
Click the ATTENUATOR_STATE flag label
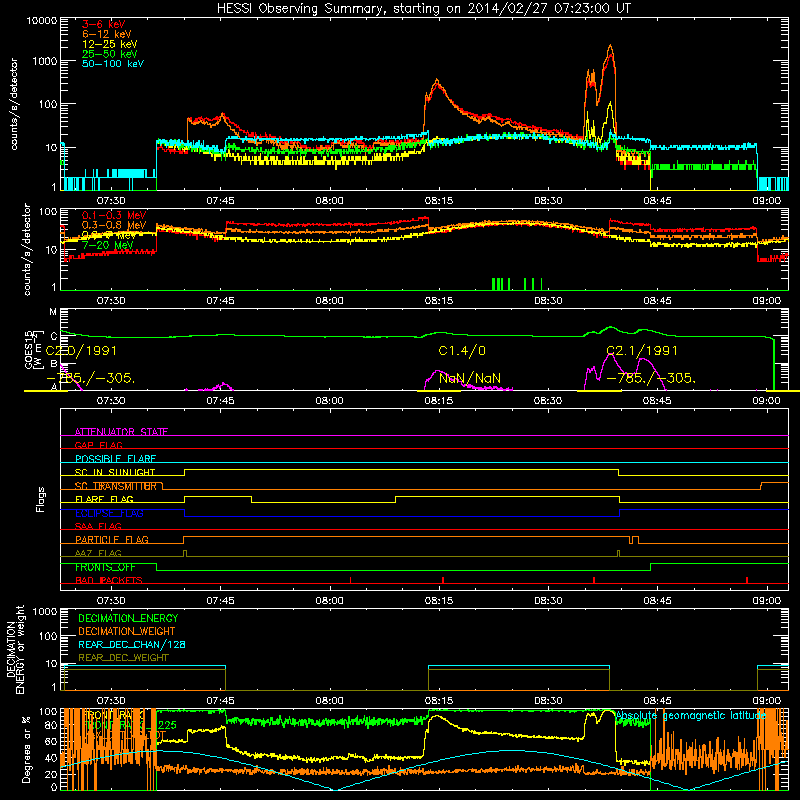[x=121, y=432]
